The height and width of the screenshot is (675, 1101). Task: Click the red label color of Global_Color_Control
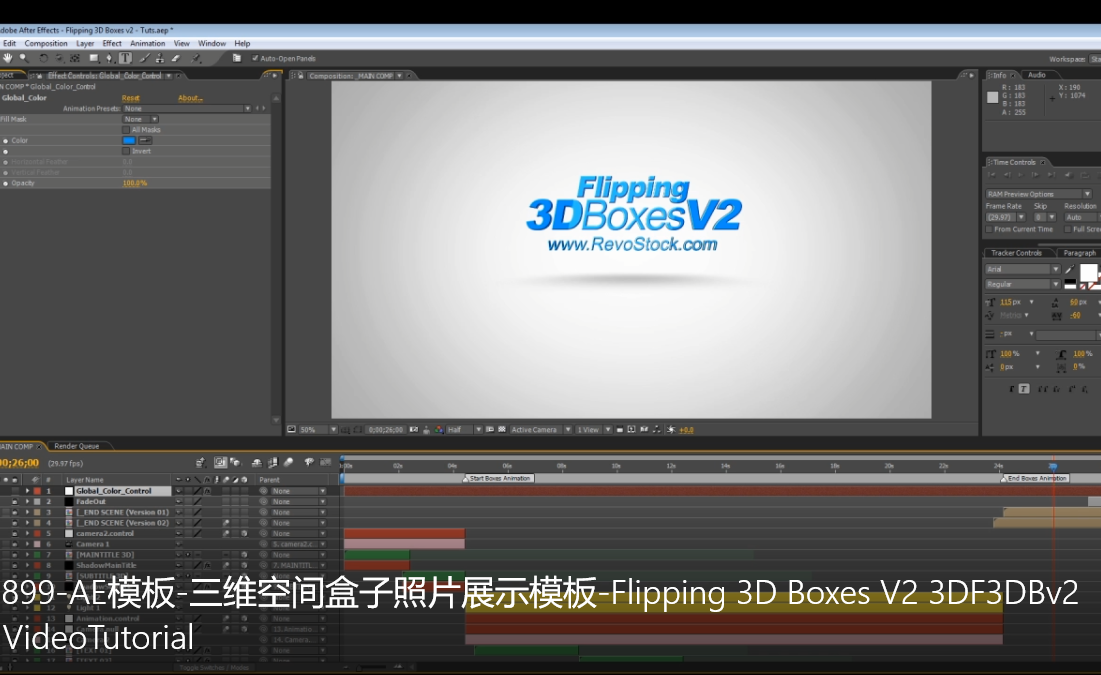37,491
